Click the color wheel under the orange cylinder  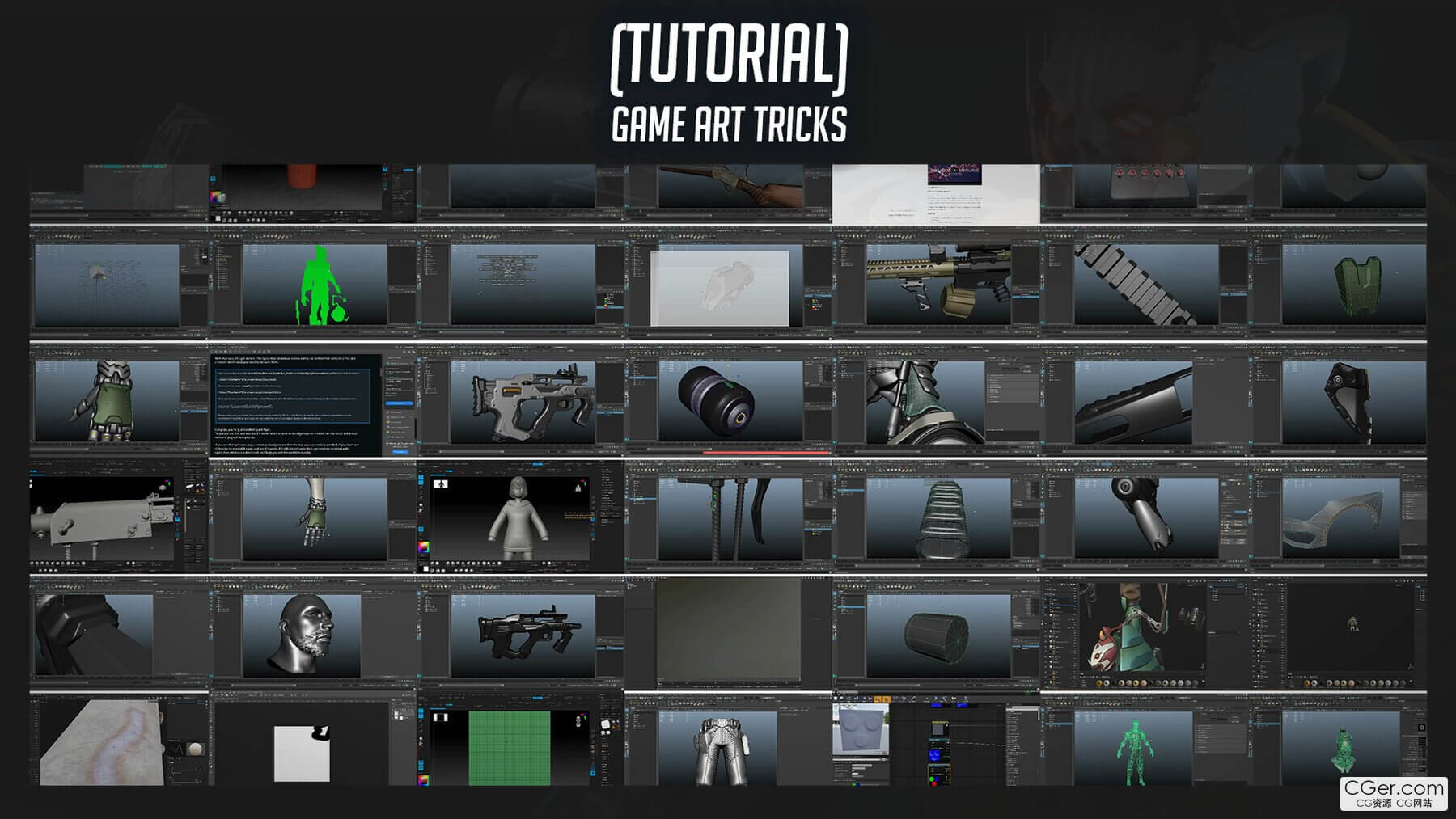click(216, 196)
